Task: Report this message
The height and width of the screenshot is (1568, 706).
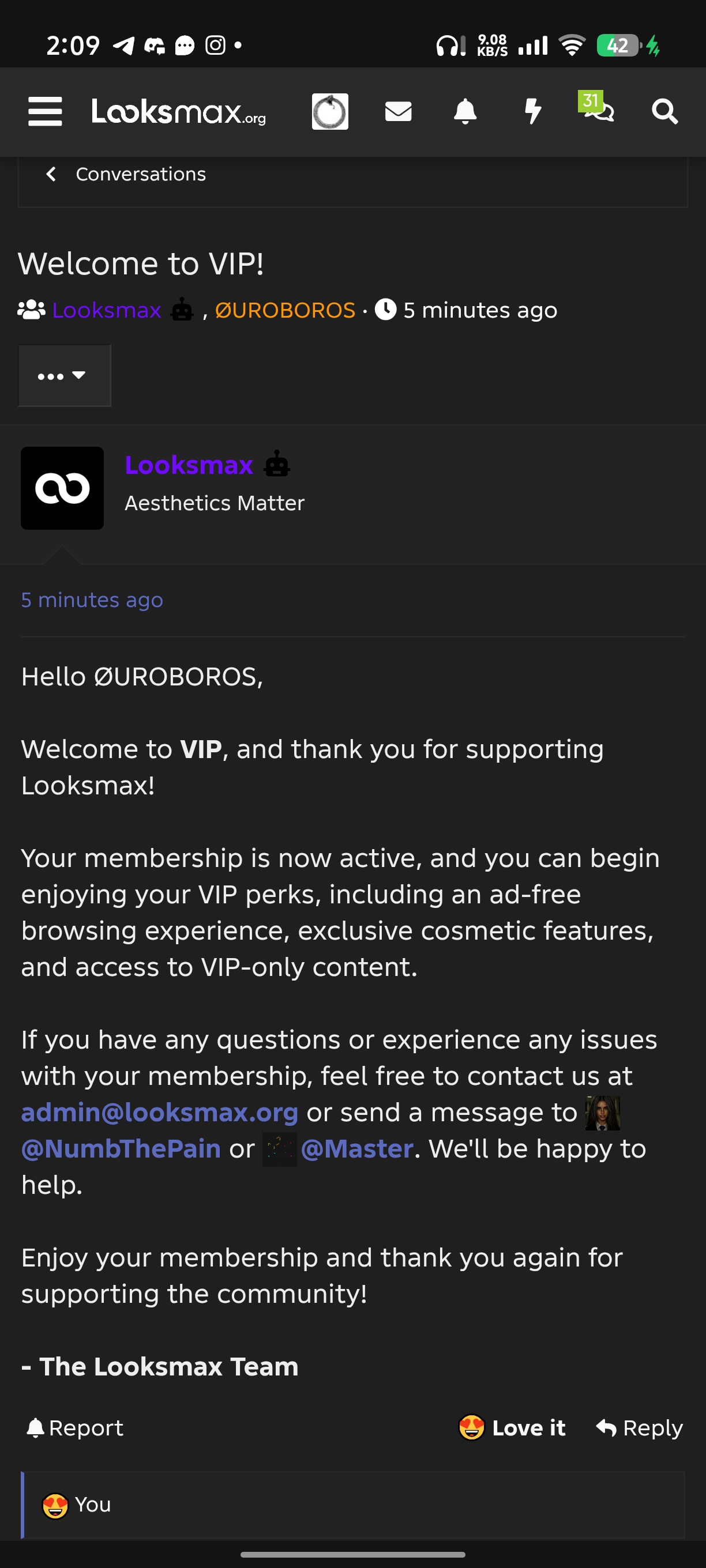Action: click(75, 1427)
